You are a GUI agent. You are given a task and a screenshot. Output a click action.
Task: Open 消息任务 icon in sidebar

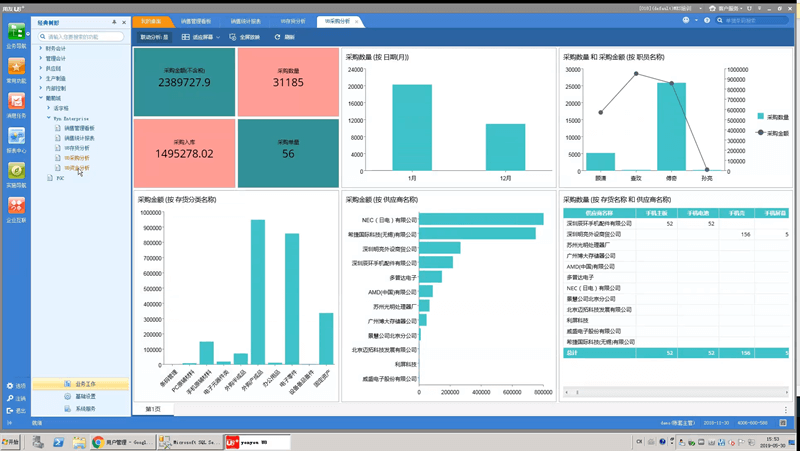coord(16,101)
